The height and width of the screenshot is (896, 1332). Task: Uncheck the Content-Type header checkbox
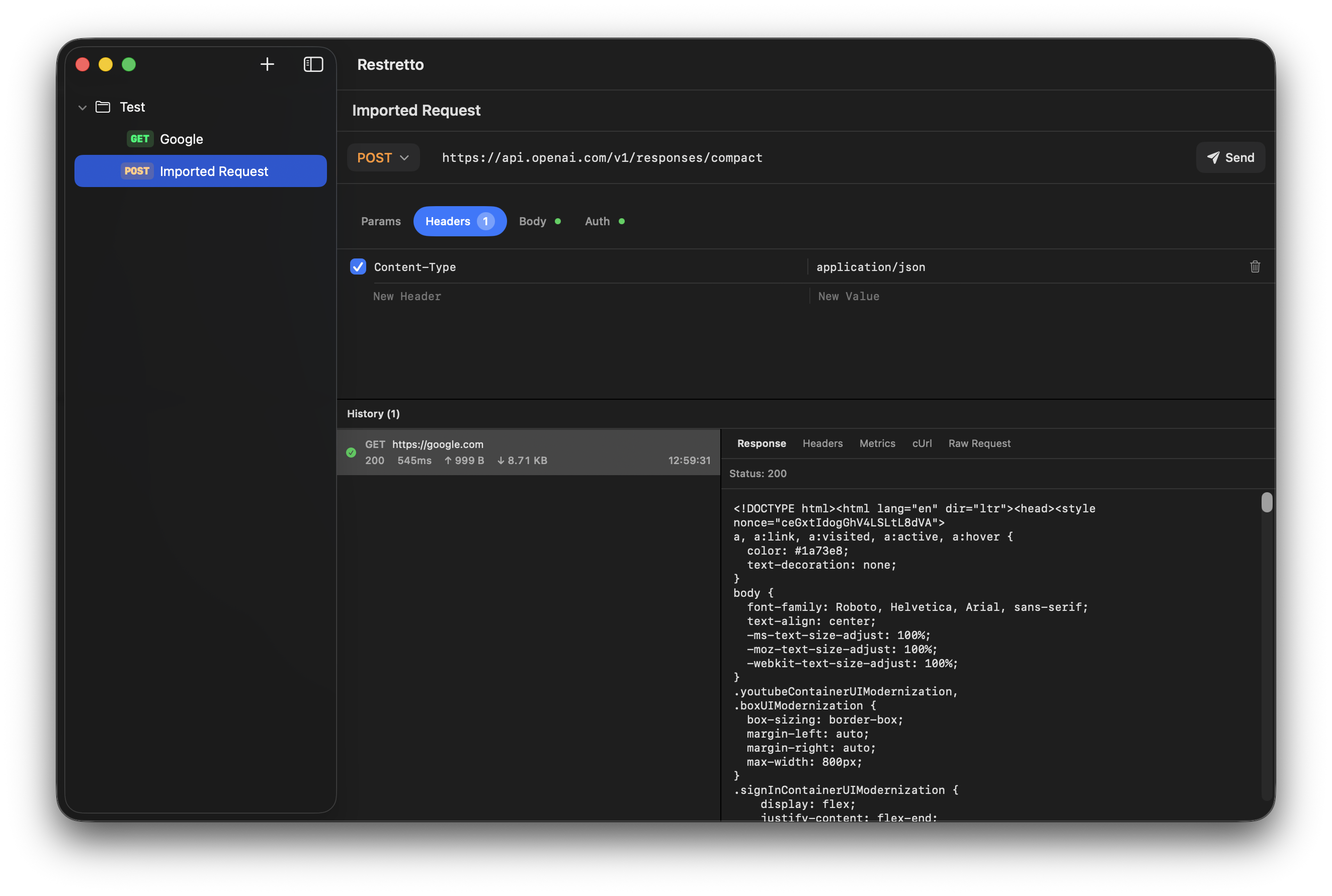357,266
